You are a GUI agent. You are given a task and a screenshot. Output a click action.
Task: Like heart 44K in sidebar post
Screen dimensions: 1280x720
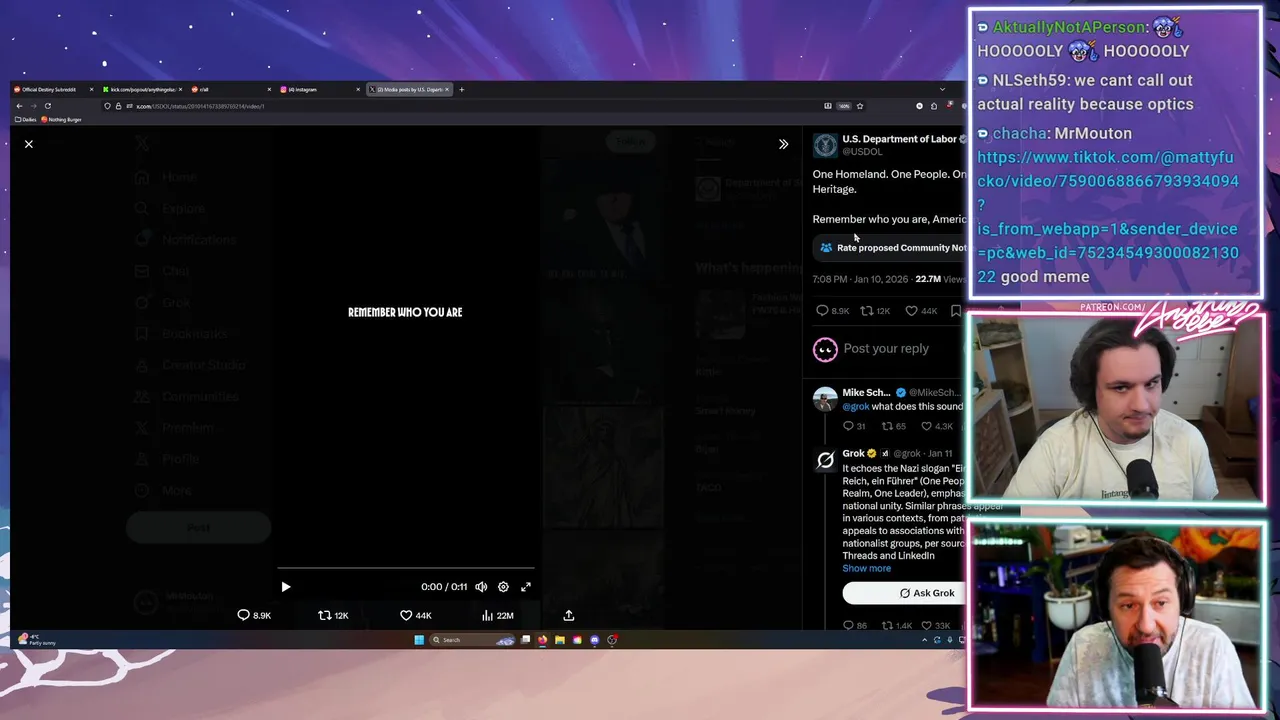pyautogui.click(x=920, y=311)
